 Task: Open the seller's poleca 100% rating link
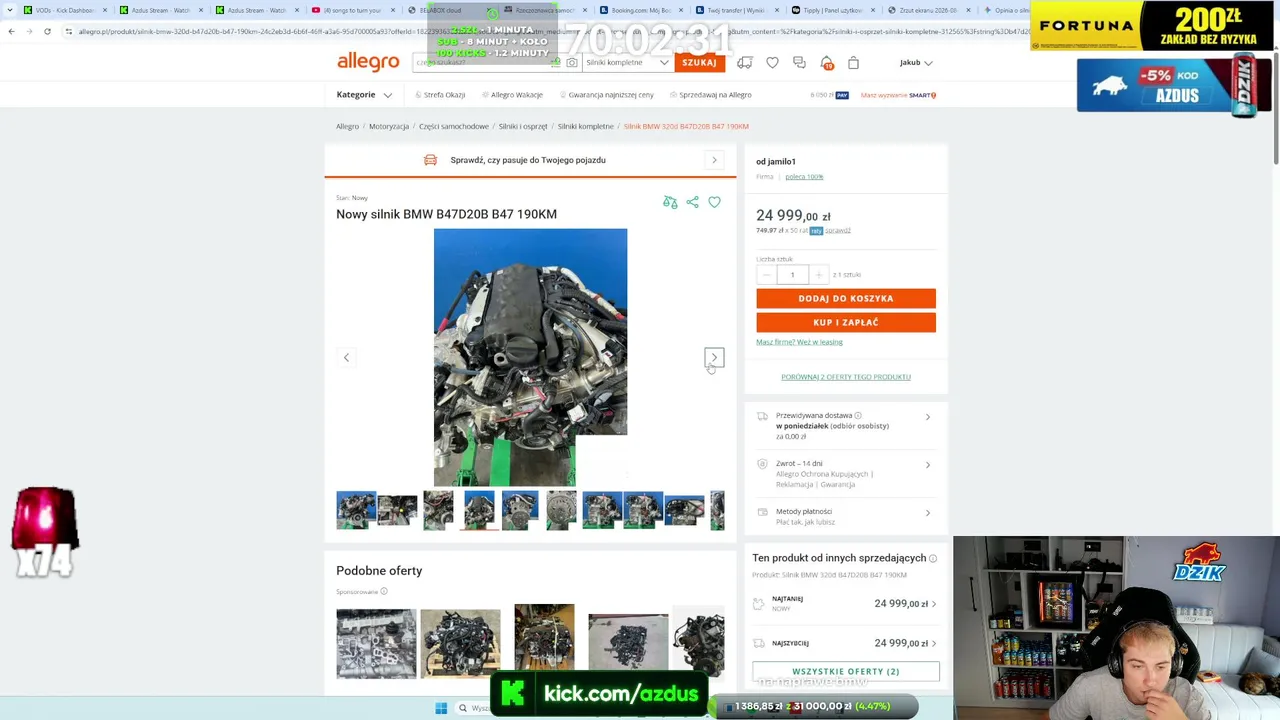pos(804,177)
